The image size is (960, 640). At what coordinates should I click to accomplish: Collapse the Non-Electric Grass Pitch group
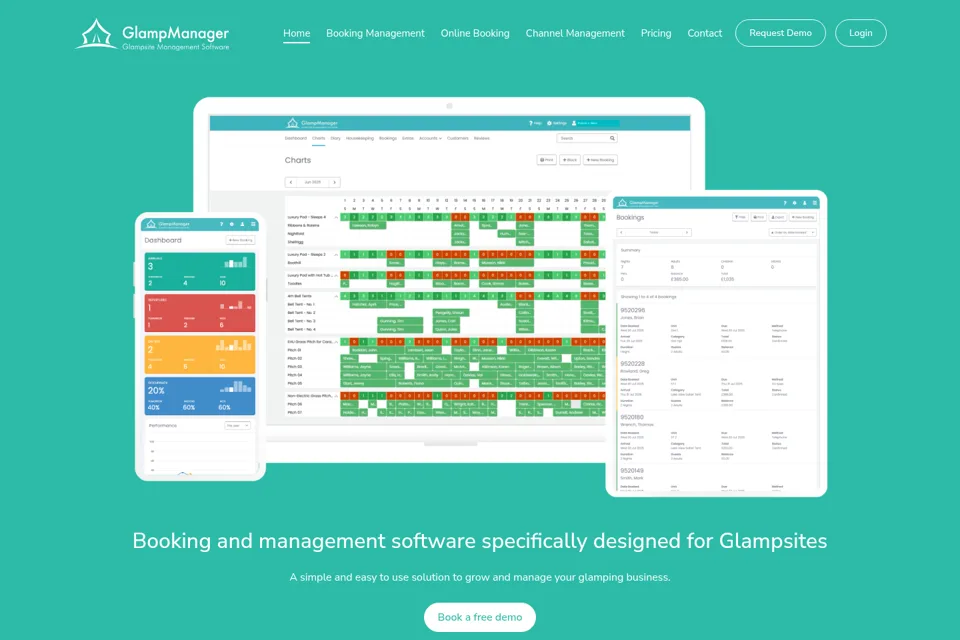coord(336,396)
